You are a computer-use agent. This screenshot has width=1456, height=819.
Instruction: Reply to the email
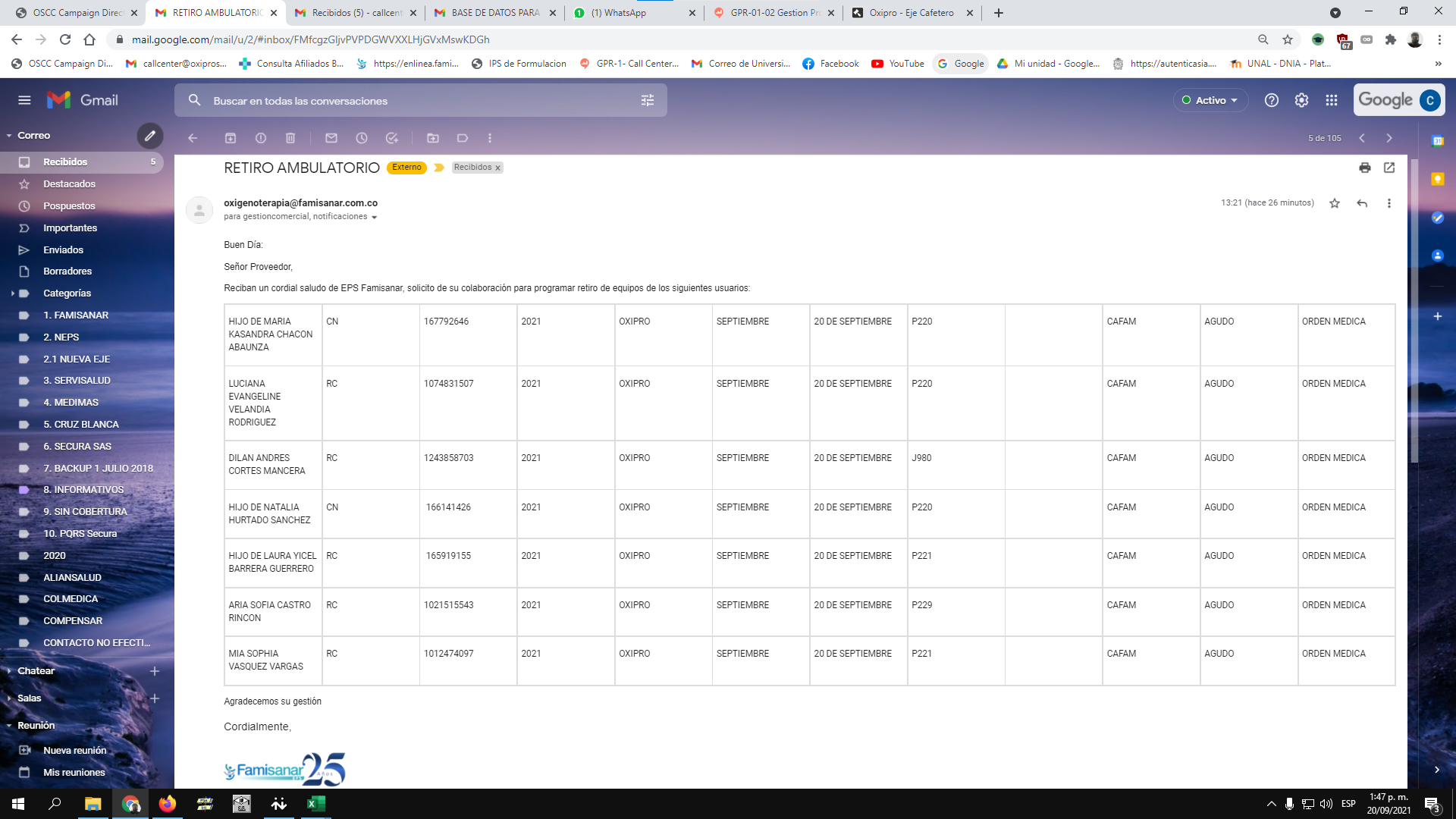point(1362,203)
